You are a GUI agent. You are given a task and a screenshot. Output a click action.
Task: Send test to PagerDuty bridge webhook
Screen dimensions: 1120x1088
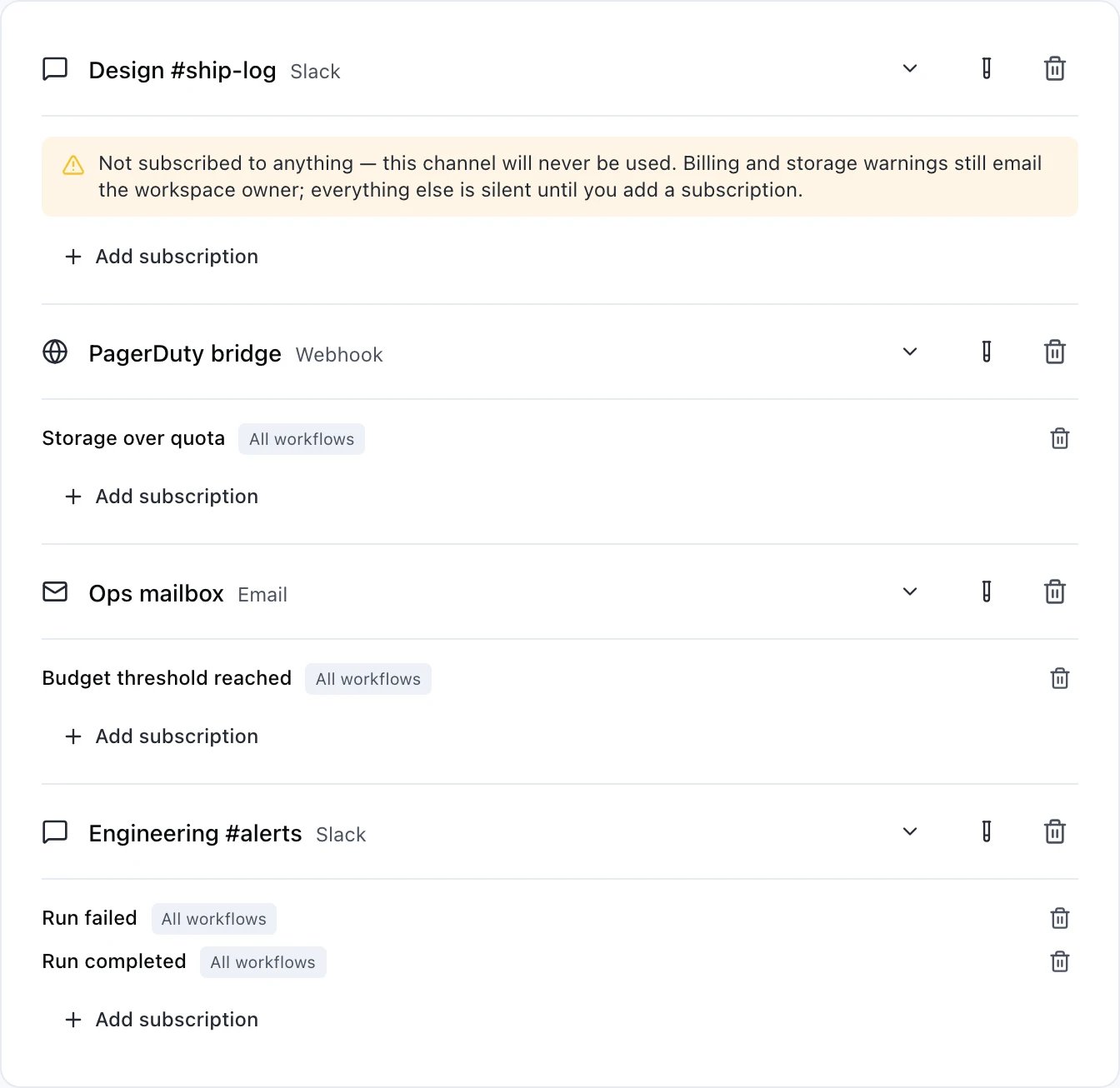coord(987,352)
